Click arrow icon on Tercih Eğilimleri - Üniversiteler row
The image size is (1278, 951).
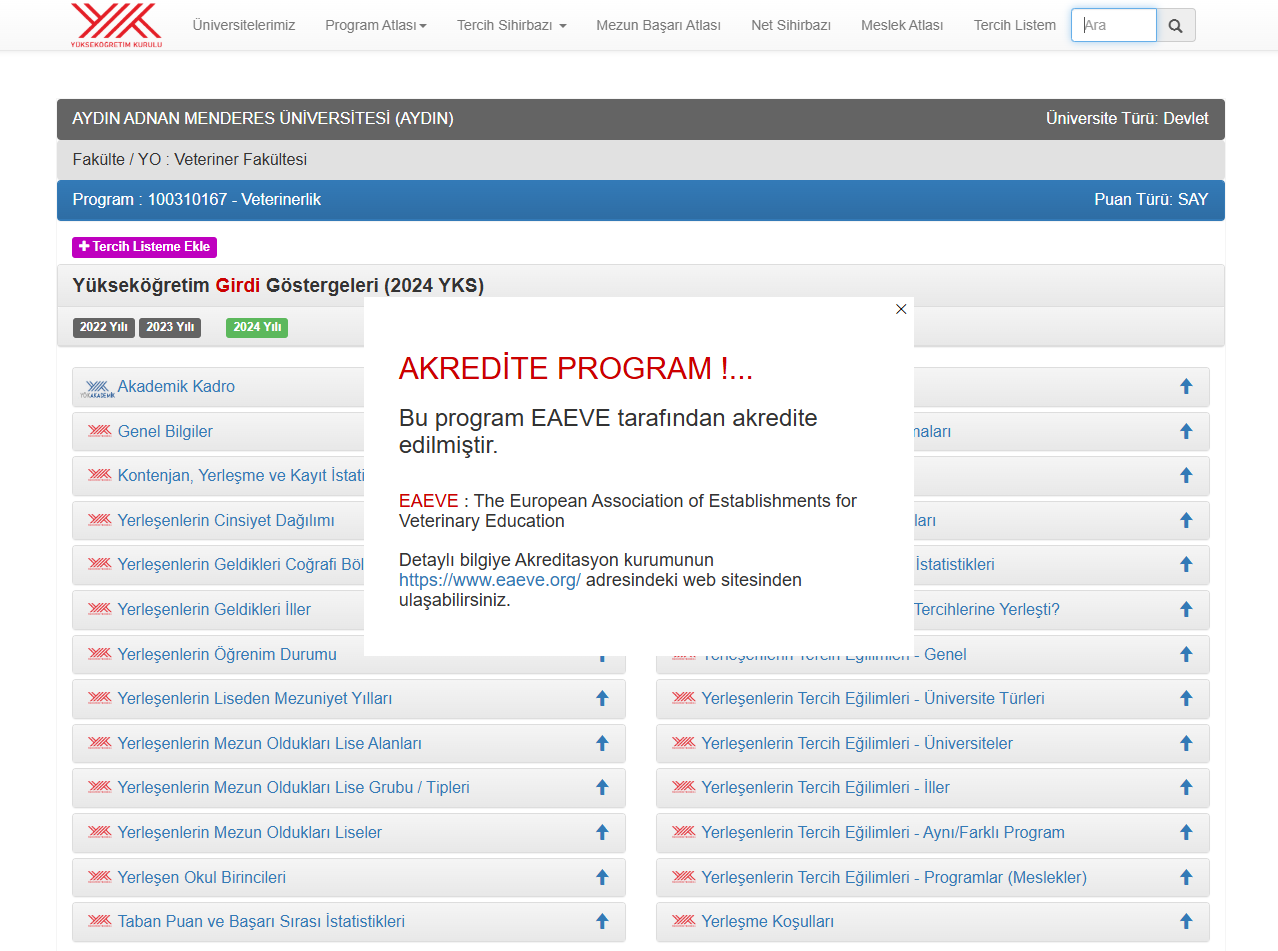coord(1186,743)
